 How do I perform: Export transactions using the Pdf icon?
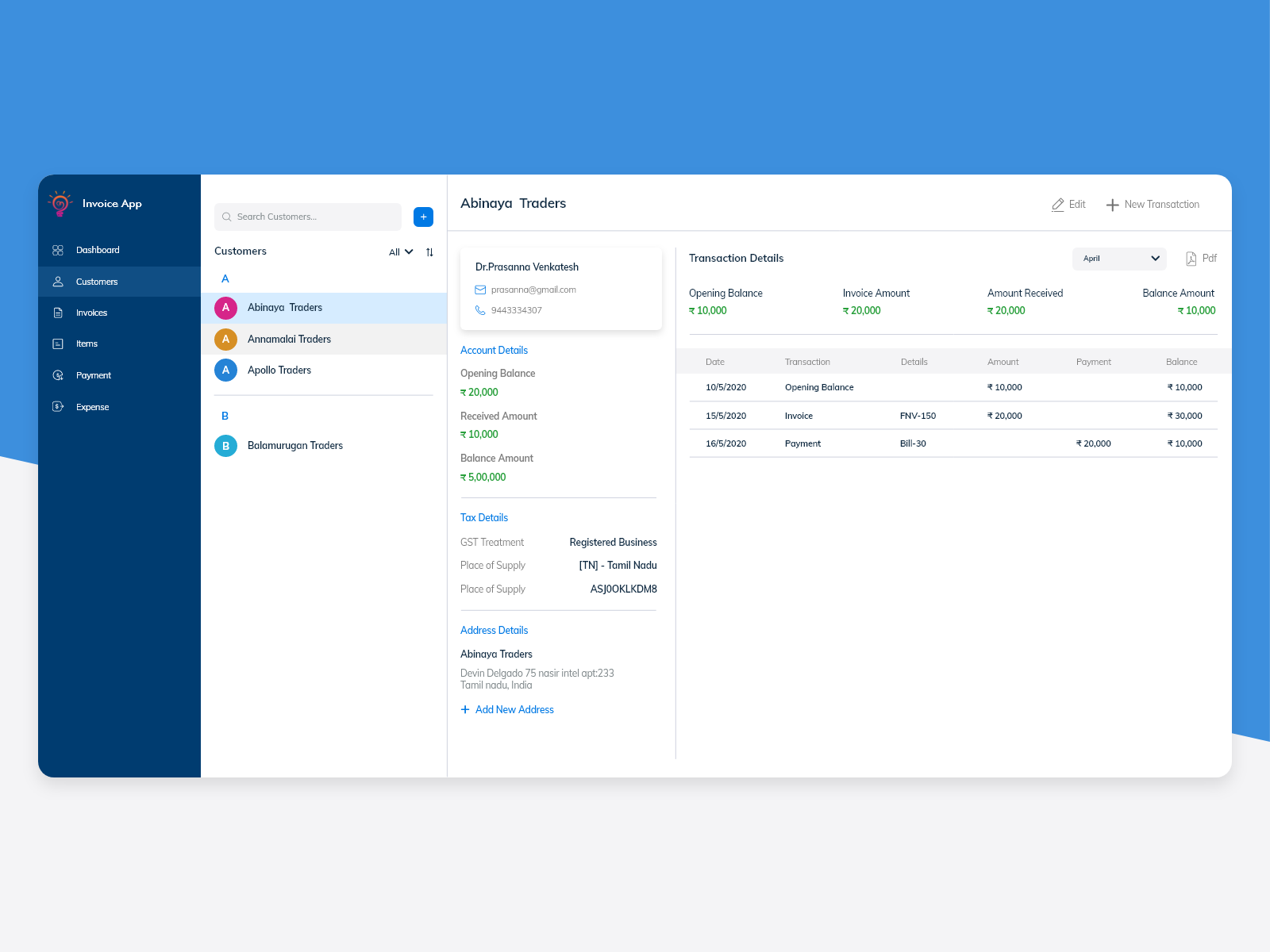[x=1190, y=258]
